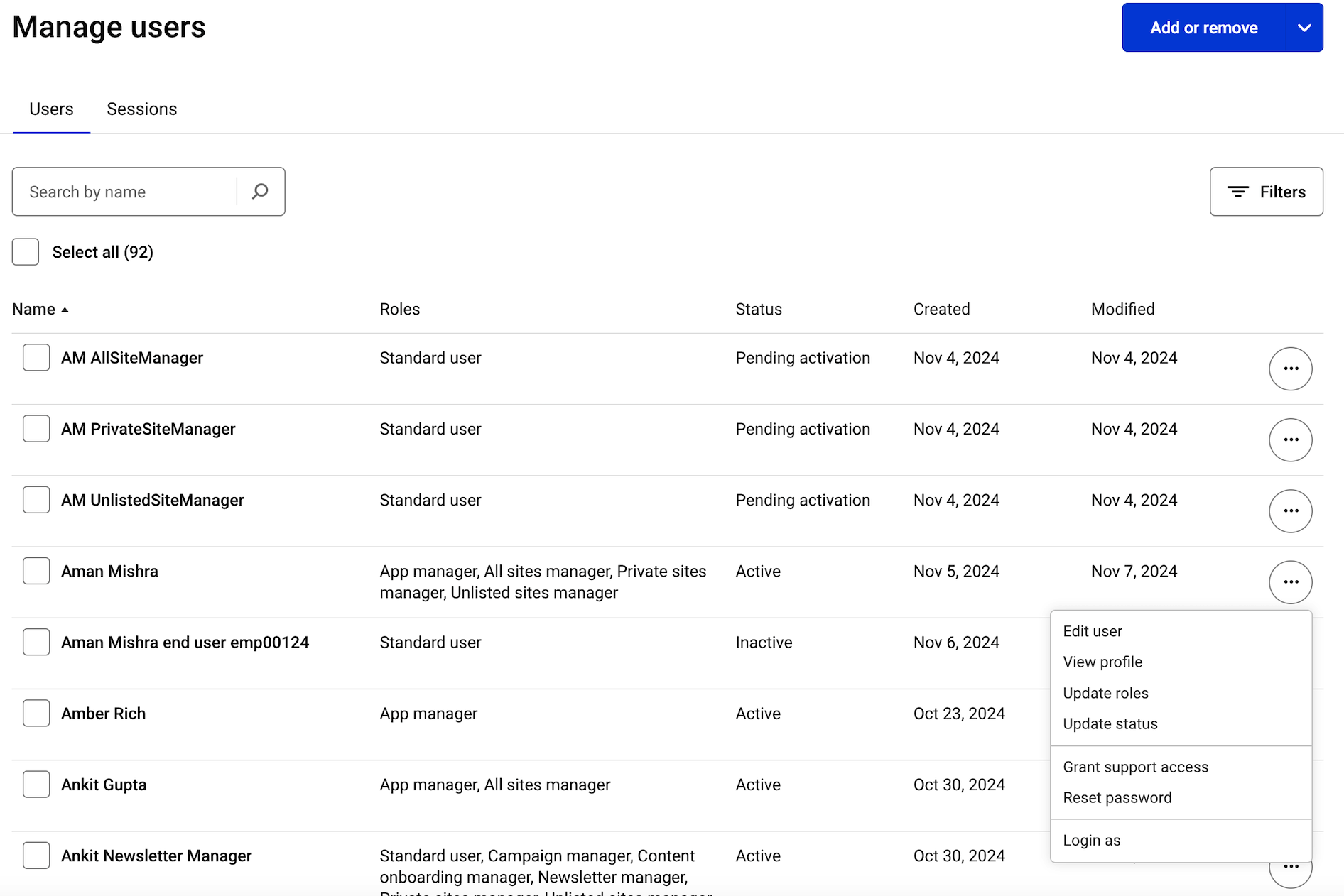Click the Add or remove button
Screen dimensions: 1344x896
tap(1204, 27)
